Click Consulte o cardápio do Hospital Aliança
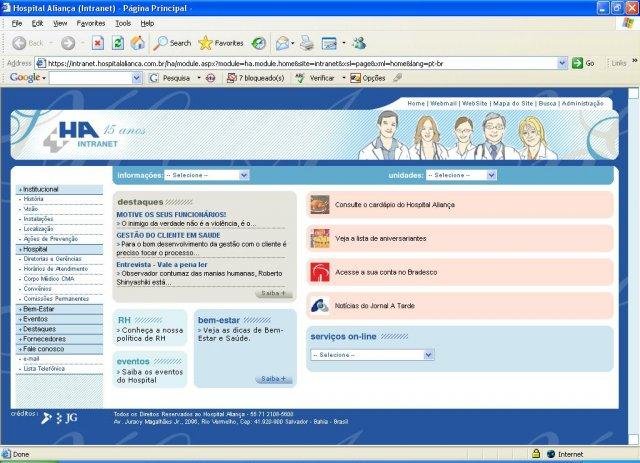This screenshot has width=640, height=463. pyautogui.click(x=395, y=205)
